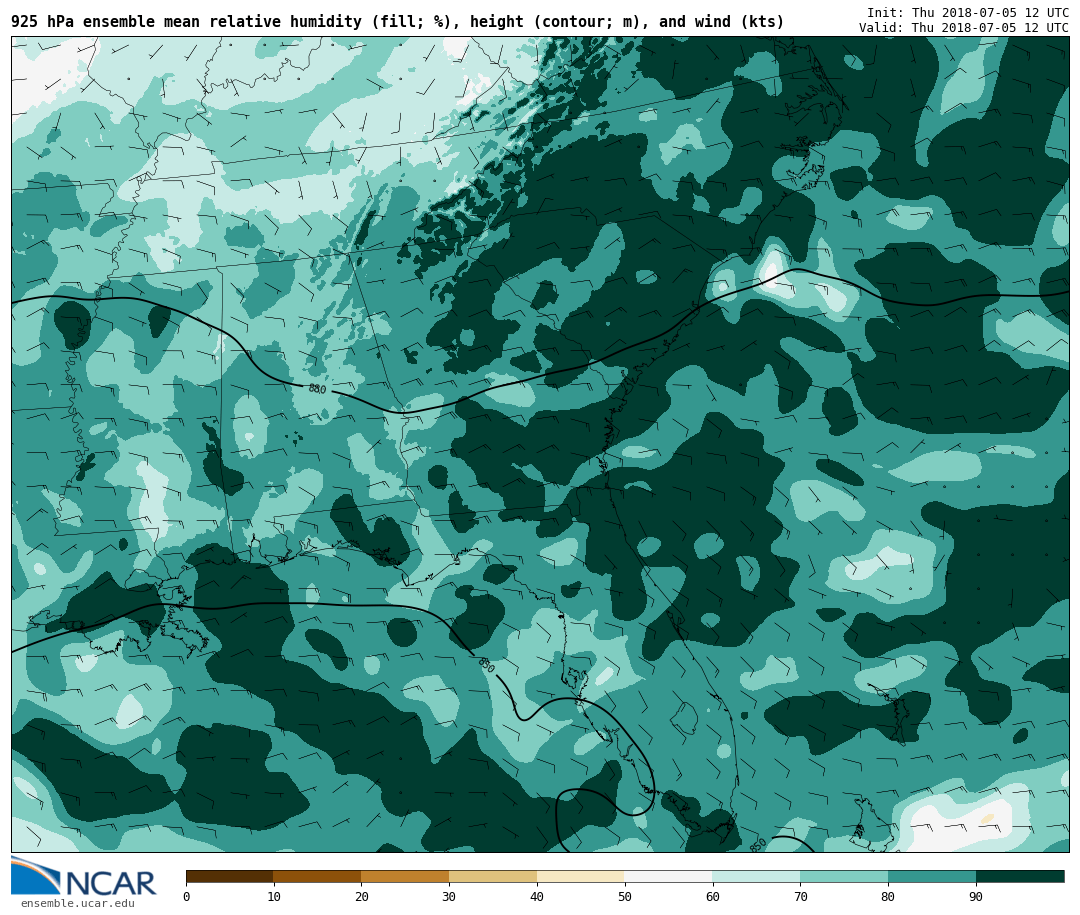The width and height of the screenshot is (1080, 915).
Task: Click the NCAR logo
Action: pos(83,877)
